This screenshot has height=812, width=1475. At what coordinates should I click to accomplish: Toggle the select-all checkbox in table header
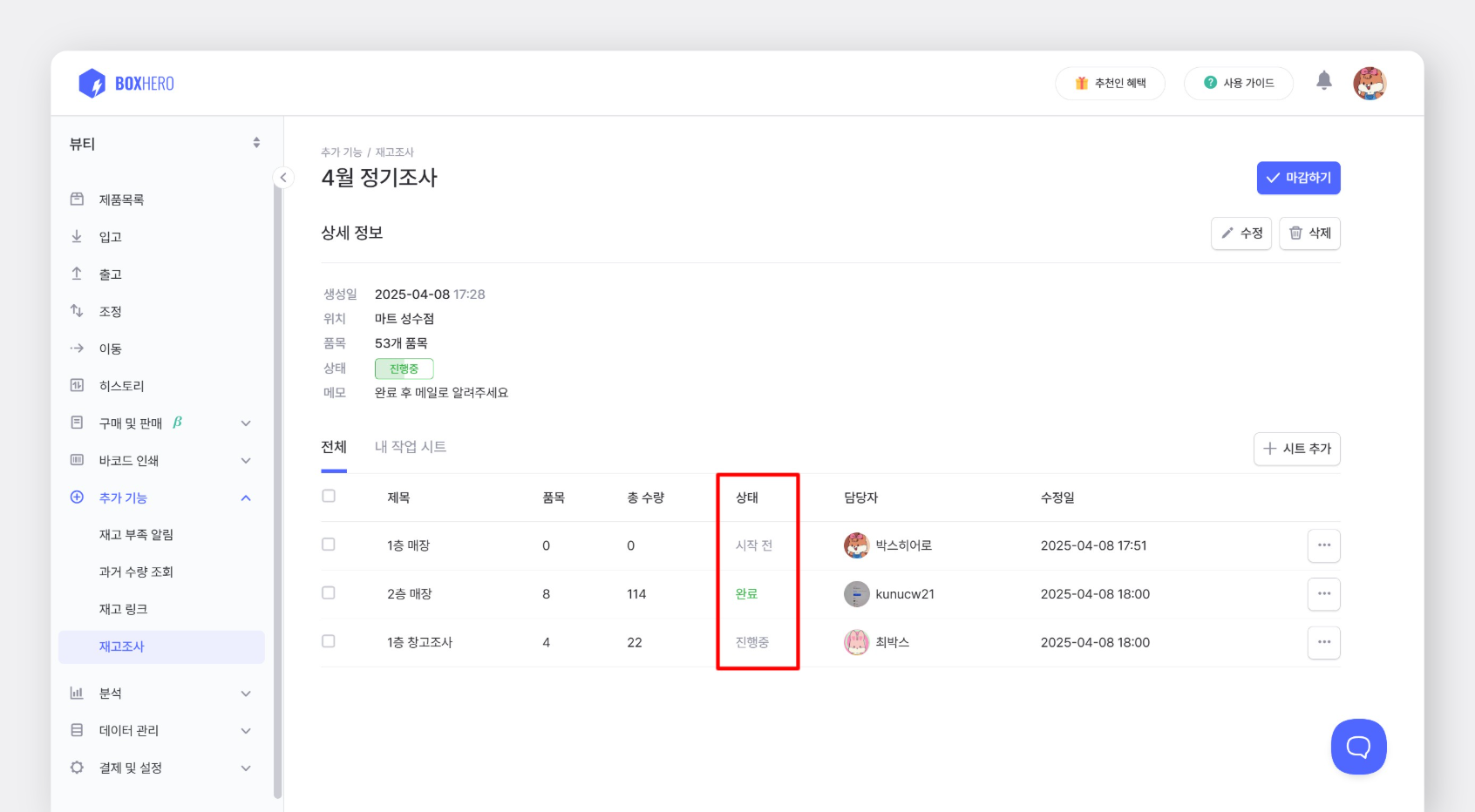[329, 497]
